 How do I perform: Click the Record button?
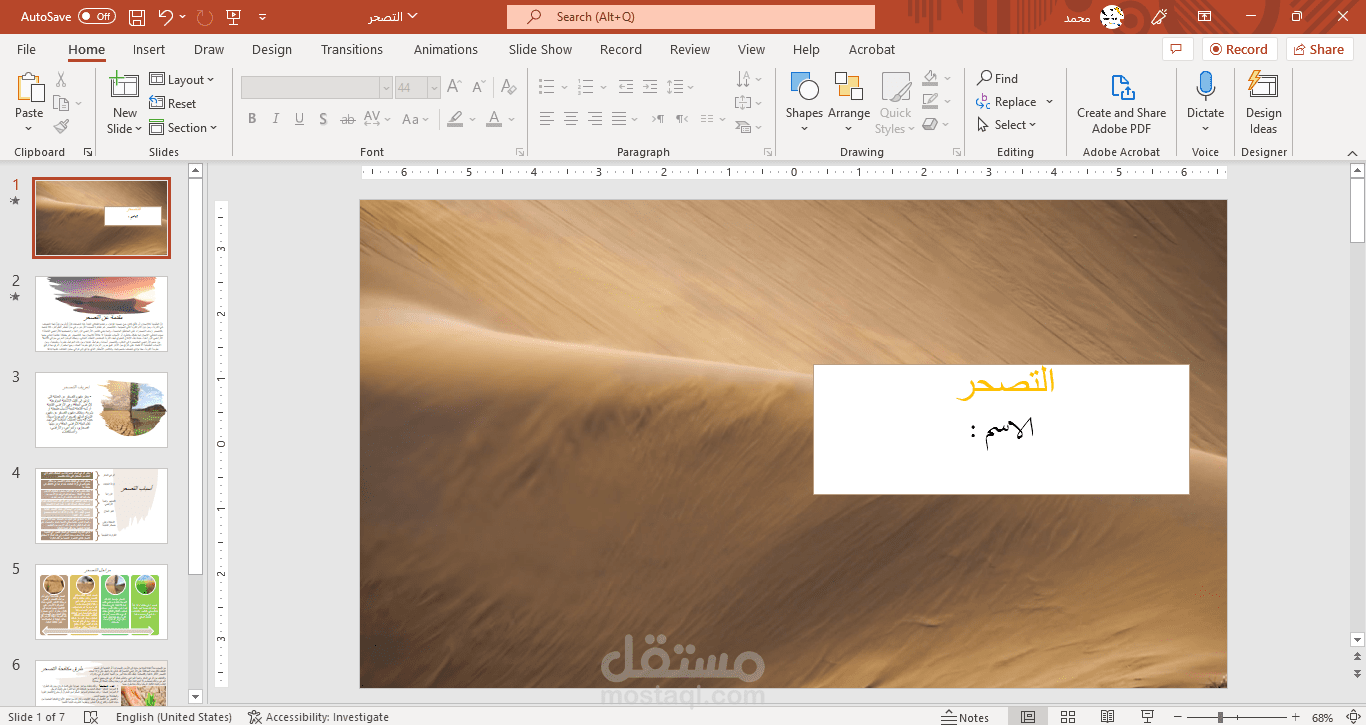(x=1240, y=49)
